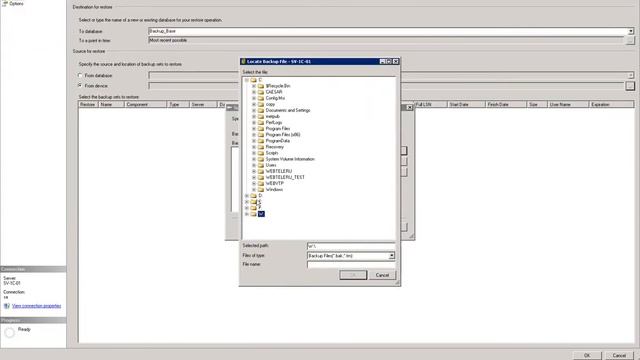Select the WEBTELERU_TEST folder name
Screen dimensions: 640x360
[x=285, y=178]
